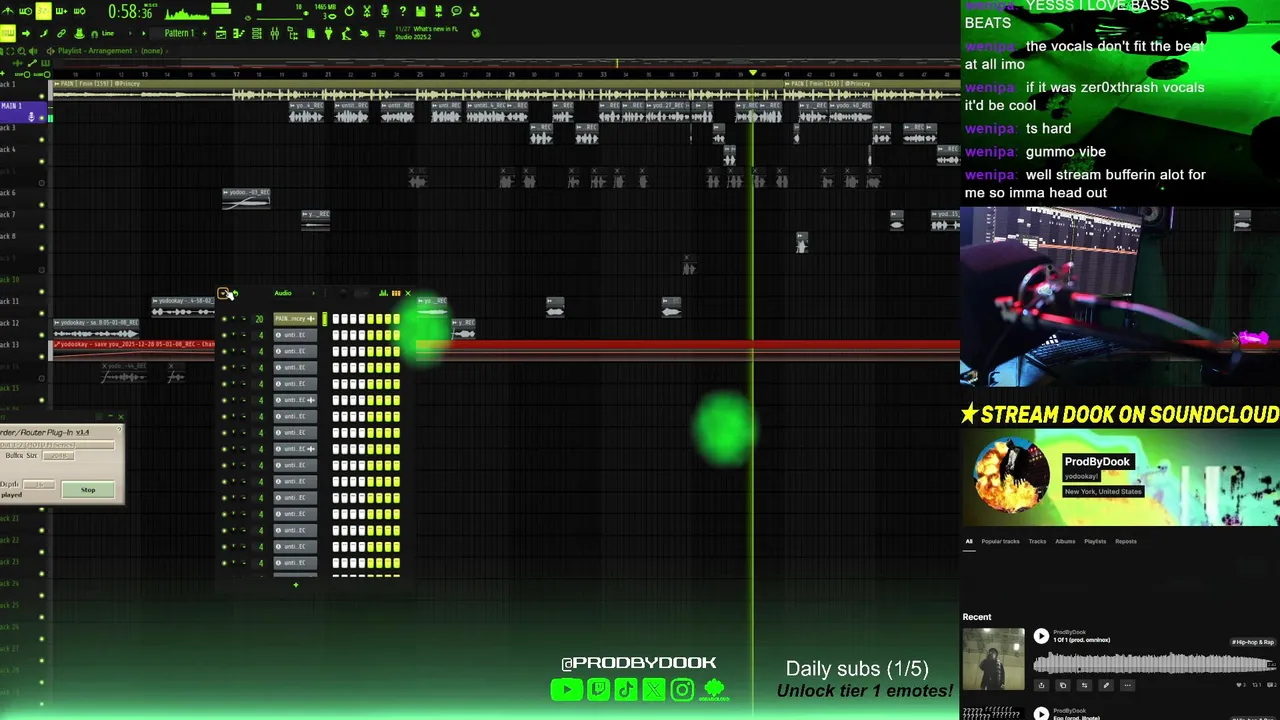The width and height of the screenshot is (1280, 720).
Task: Switch to the Reposts tab on SoundCloud
Action: tap(1126, 541)
